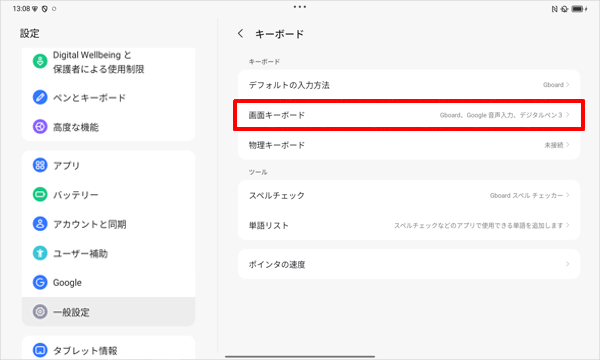600x360 pixels.
Task: Open the Digital Wellbeing green icon
Action: coord(40,61)
